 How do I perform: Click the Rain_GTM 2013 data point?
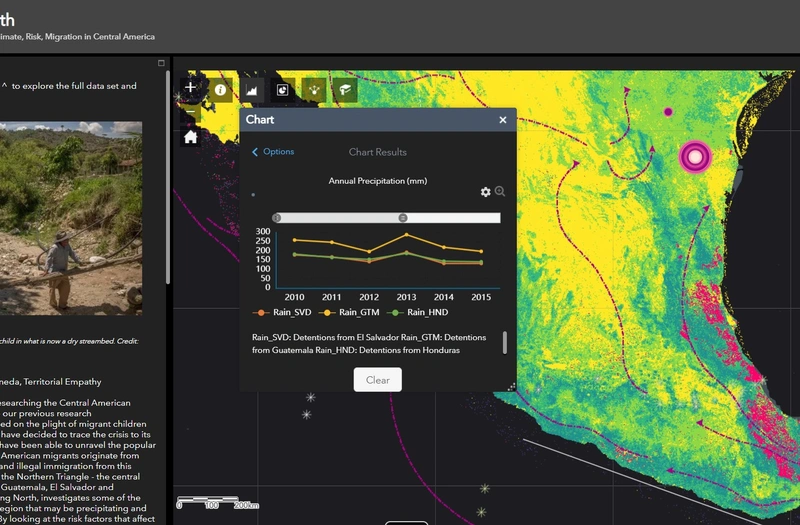(406, 235)
